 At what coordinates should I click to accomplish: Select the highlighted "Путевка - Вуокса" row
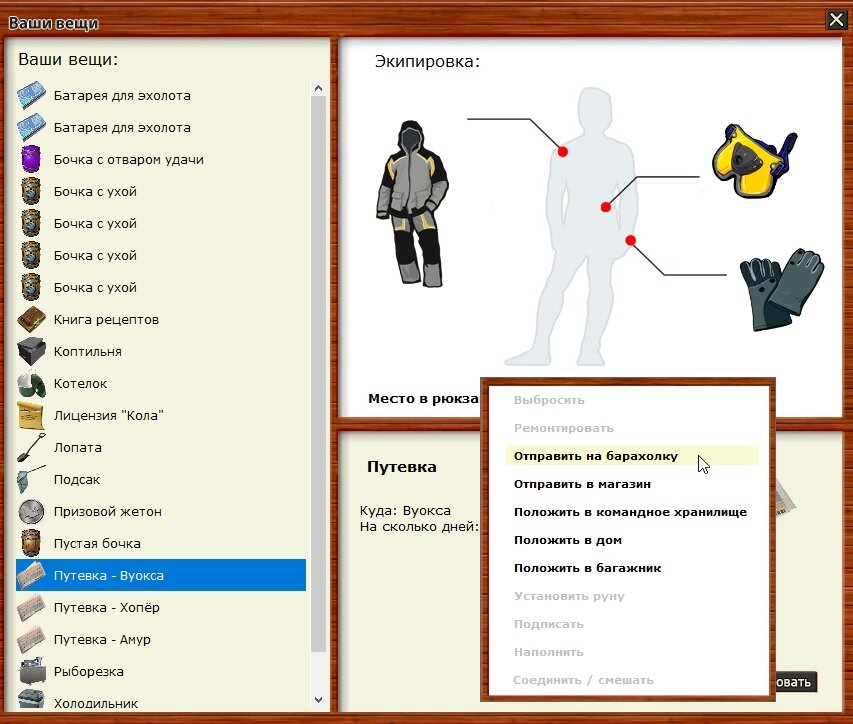point(161,575)
